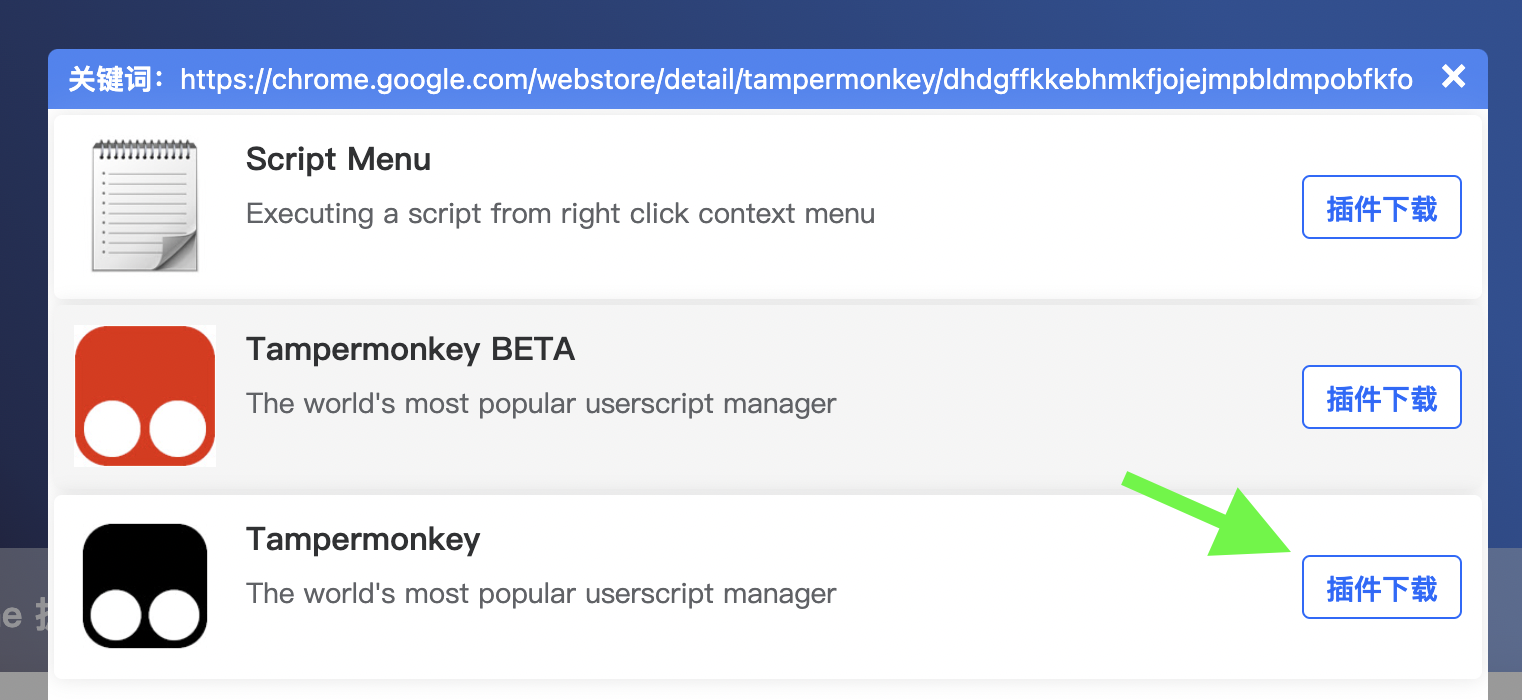Select the Script Menu title text
Image resolution: width=1522 pixels, height=700 pixels.
tap(338, 159)
